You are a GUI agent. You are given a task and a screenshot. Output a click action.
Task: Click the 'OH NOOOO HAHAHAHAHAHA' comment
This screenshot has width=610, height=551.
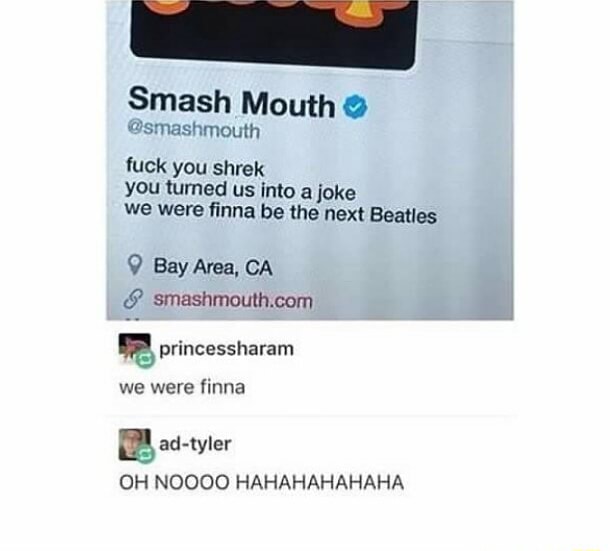(x=261, y=483)
